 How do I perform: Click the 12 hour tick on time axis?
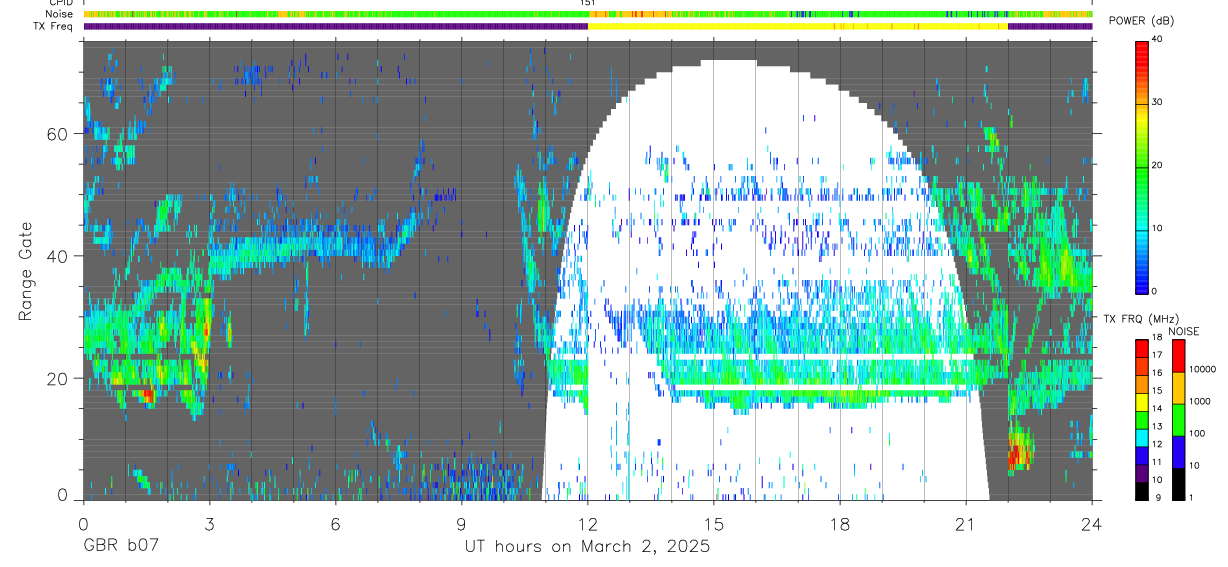(x=587, y=523)
